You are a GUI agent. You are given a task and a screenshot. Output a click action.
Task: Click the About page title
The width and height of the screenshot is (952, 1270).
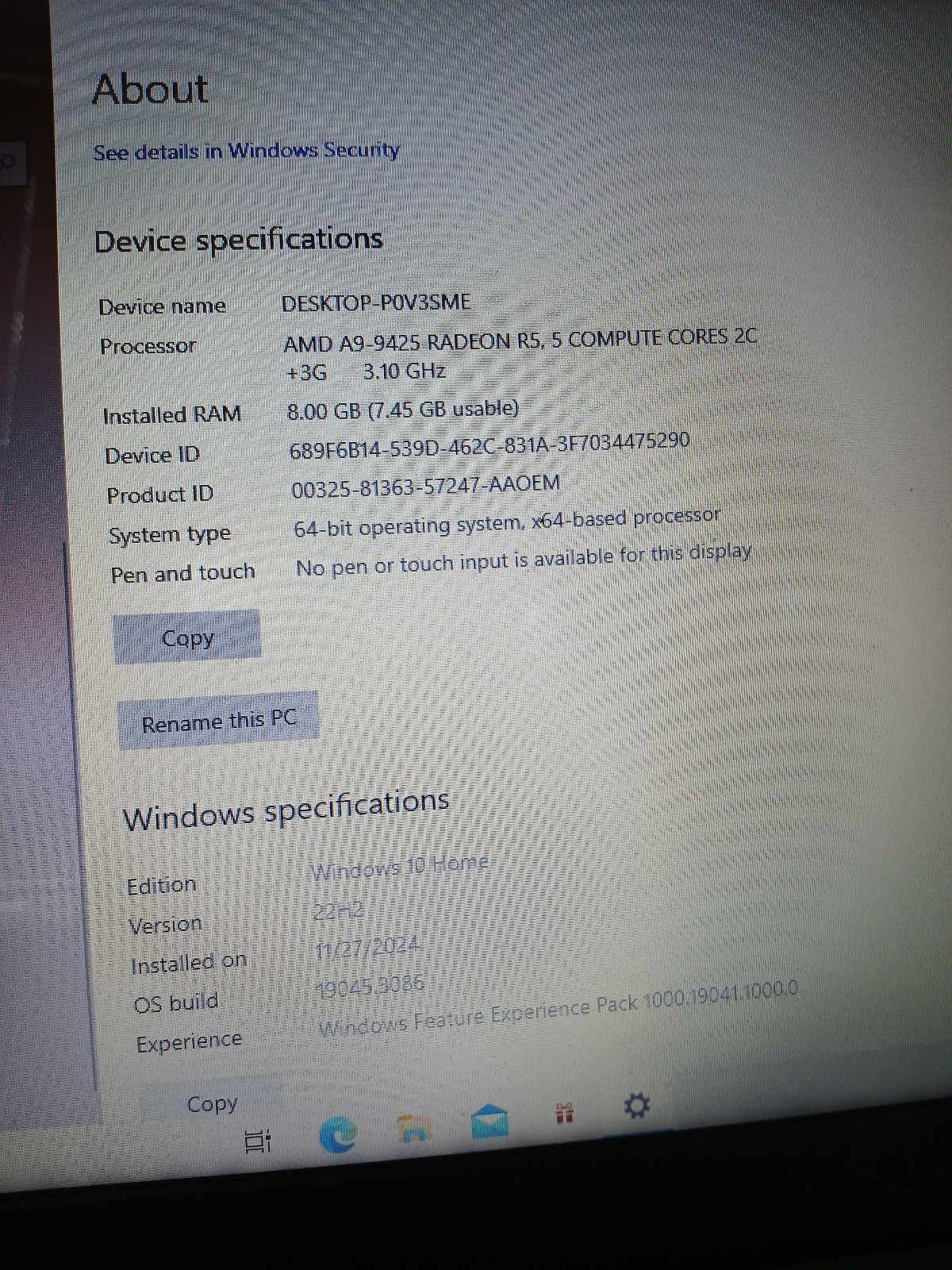(150, 89)
